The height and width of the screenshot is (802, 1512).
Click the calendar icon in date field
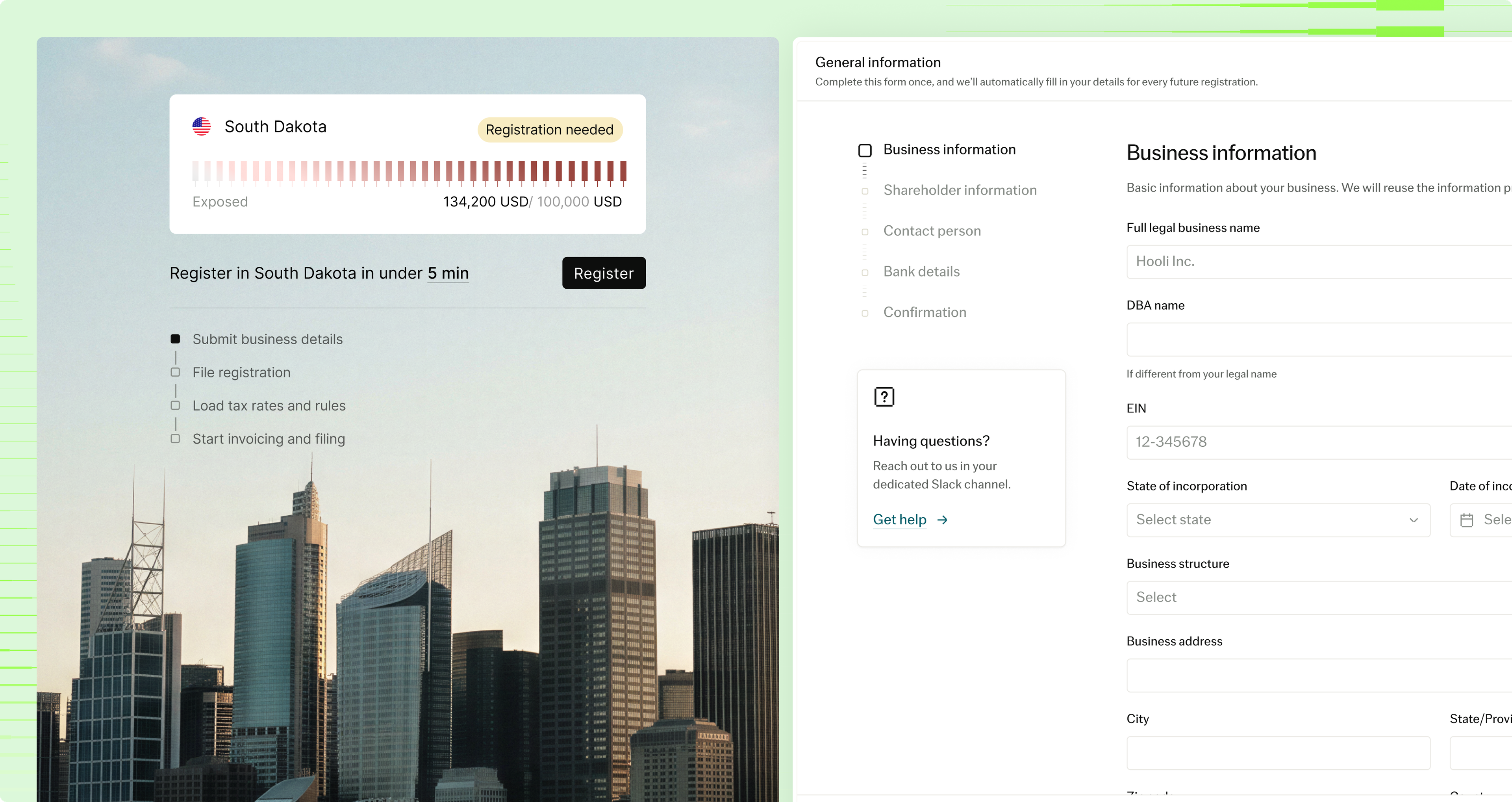pyautogui.click(x=1466, y=520)
